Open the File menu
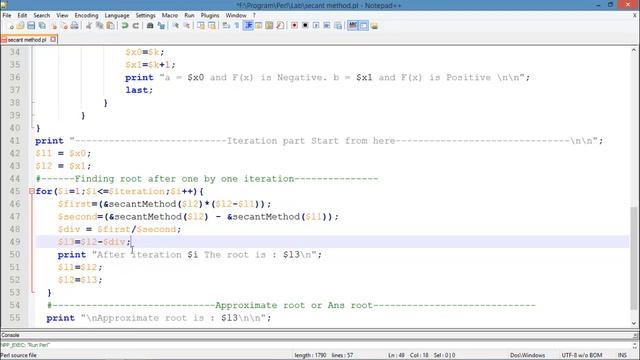 coord(7,16)
